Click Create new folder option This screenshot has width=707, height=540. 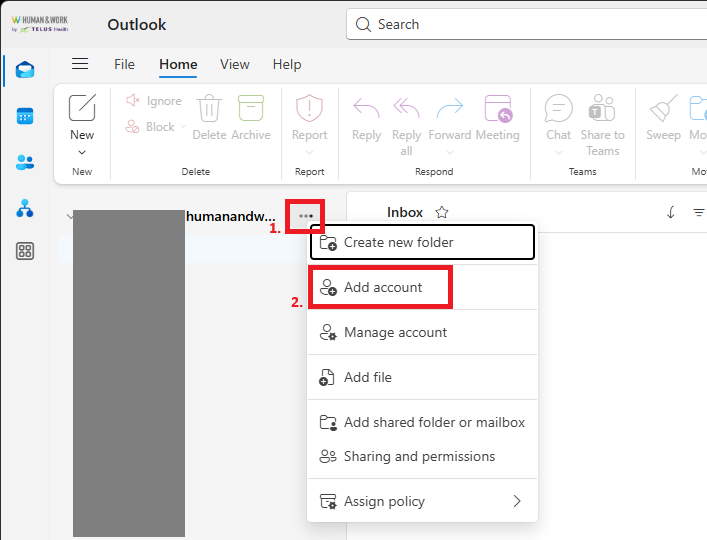422,242
